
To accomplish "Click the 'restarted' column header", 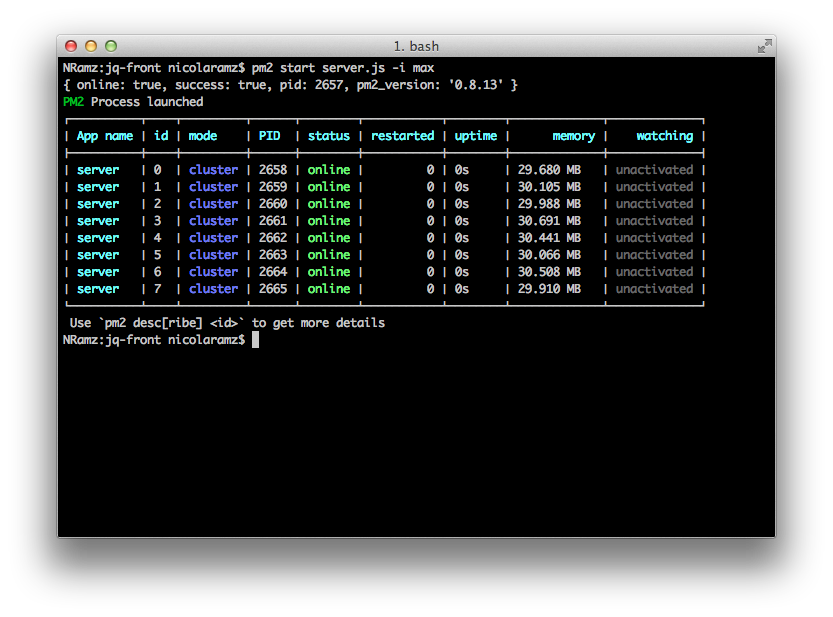I will [x=402, y=136].
